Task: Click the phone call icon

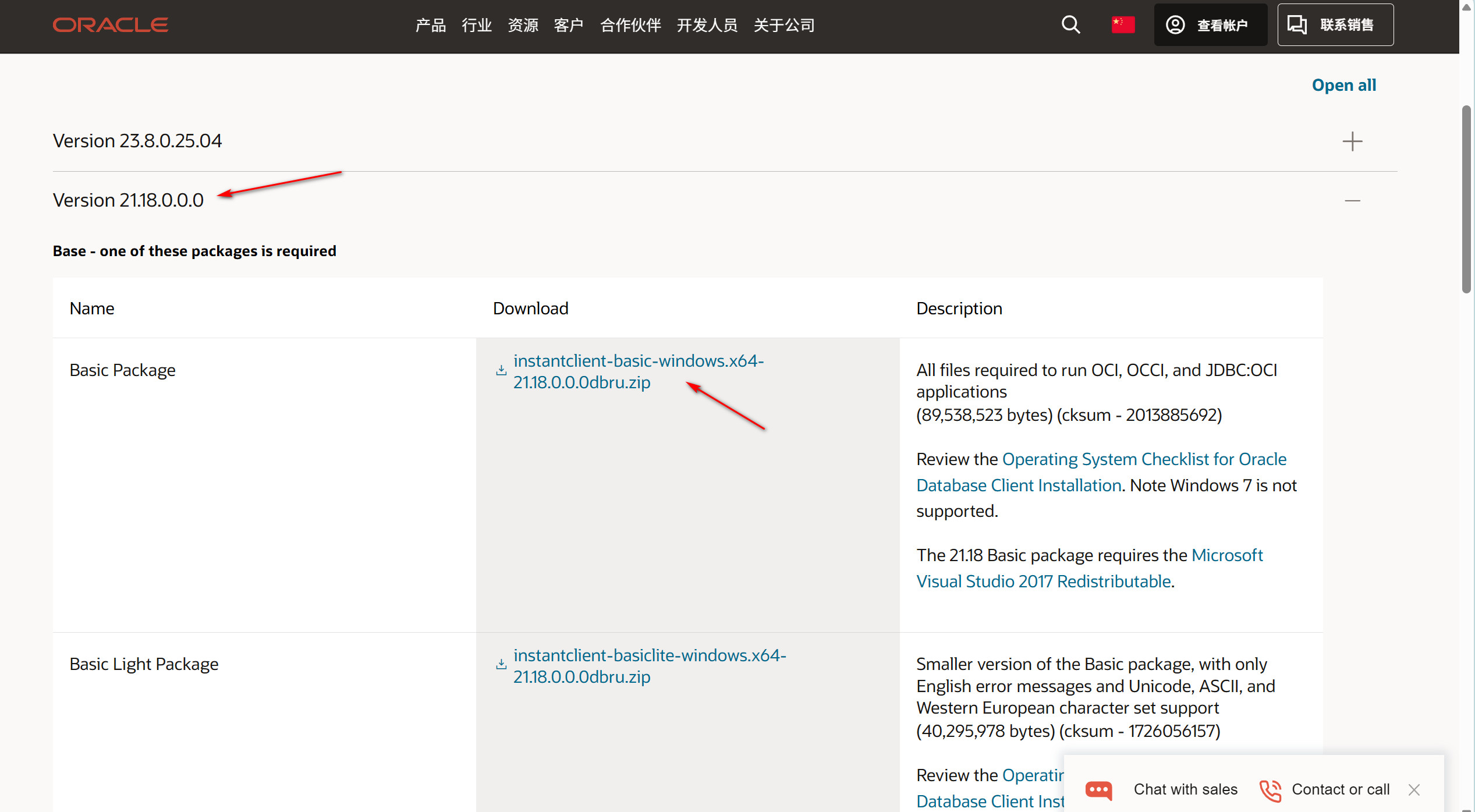Action: pos(1271,790)
